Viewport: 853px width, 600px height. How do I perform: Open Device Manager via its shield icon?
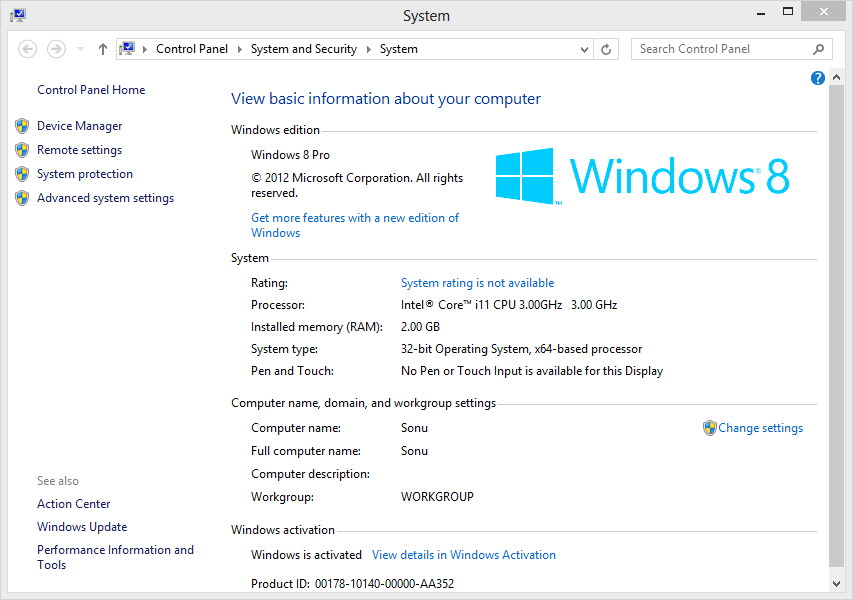(x=22, y=125)
